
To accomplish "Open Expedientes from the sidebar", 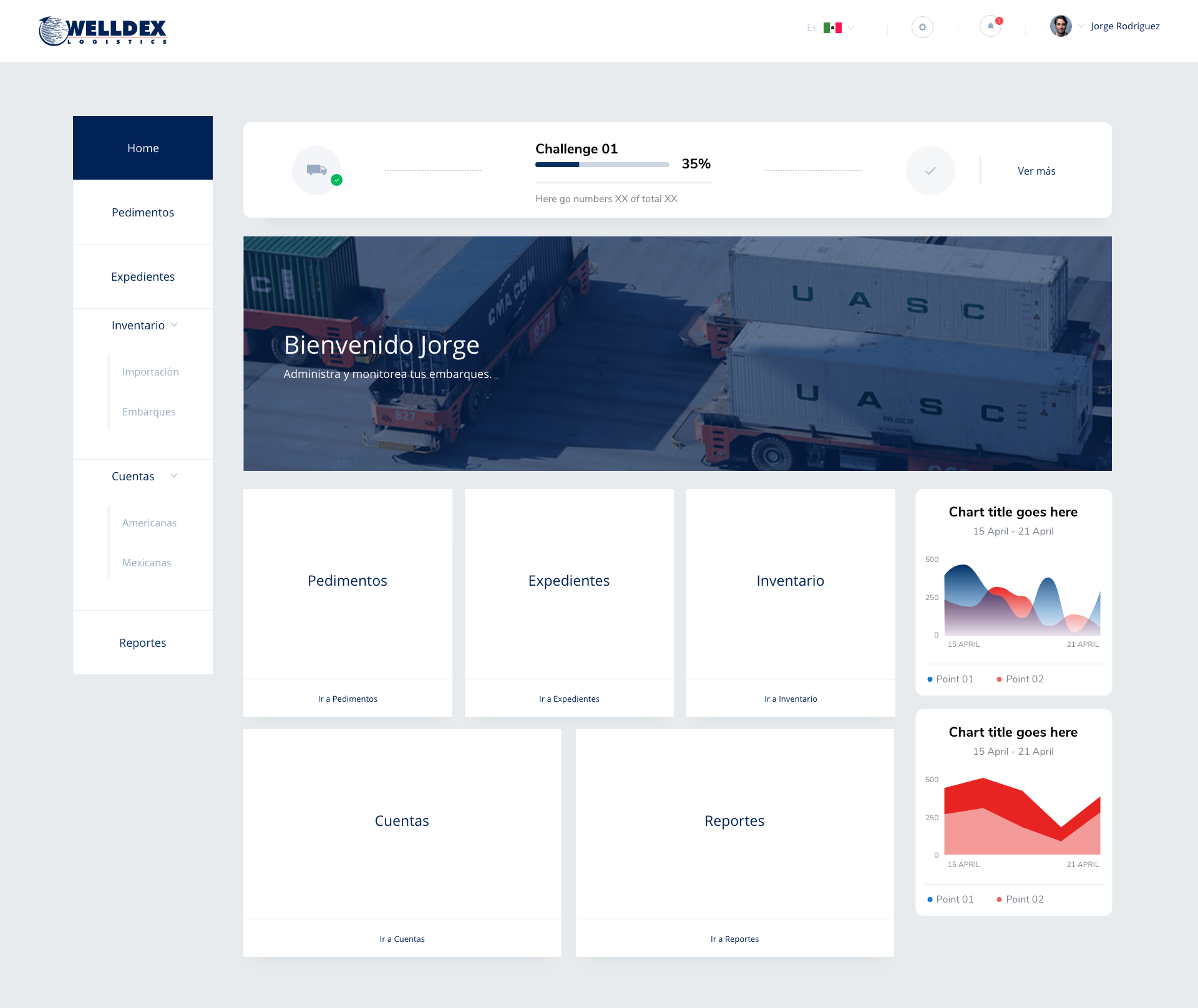I will pos(143,276).
